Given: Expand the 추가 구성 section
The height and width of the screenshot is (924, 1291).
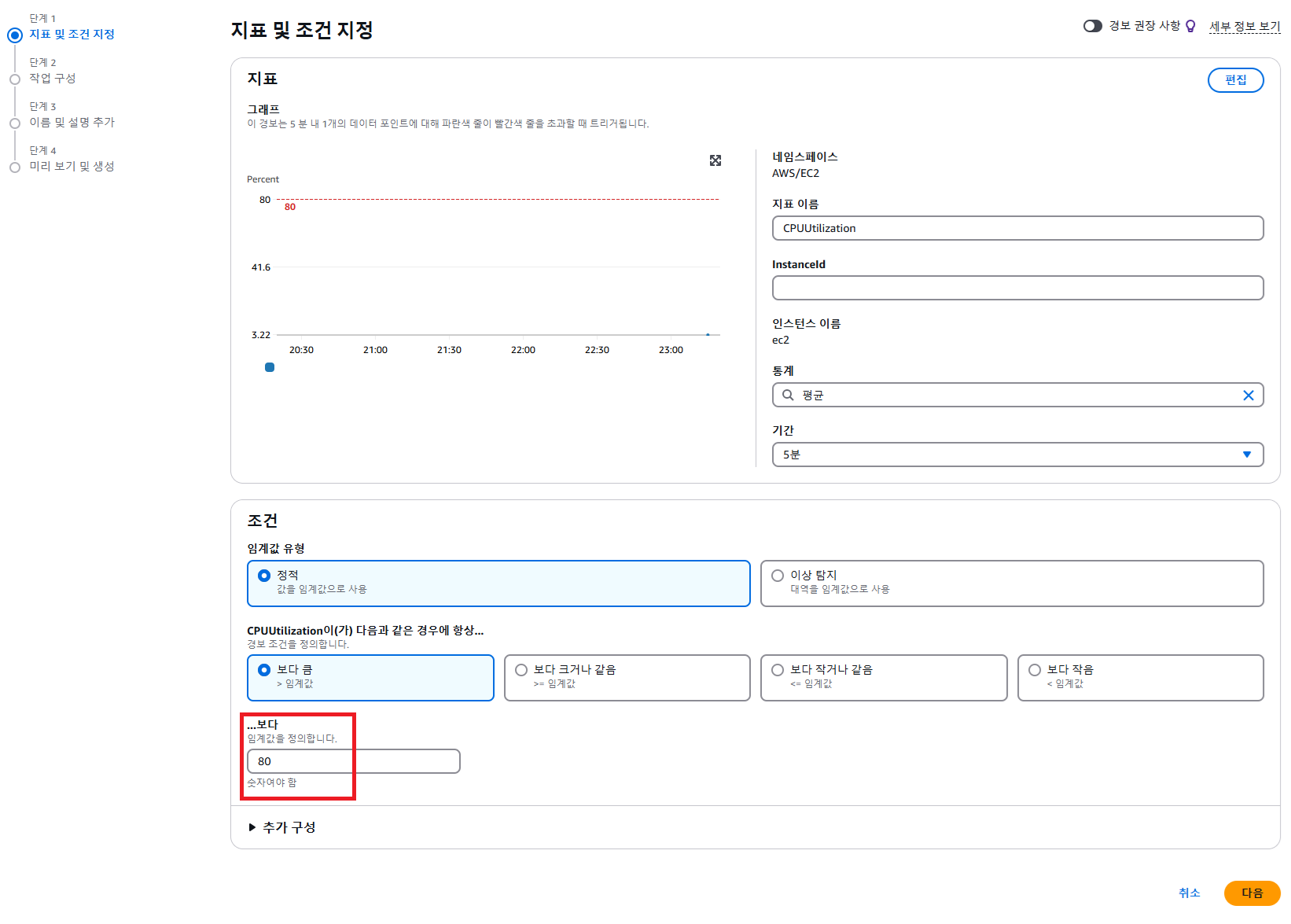Looking at the screenshot, I should click(x=281, y=827).
